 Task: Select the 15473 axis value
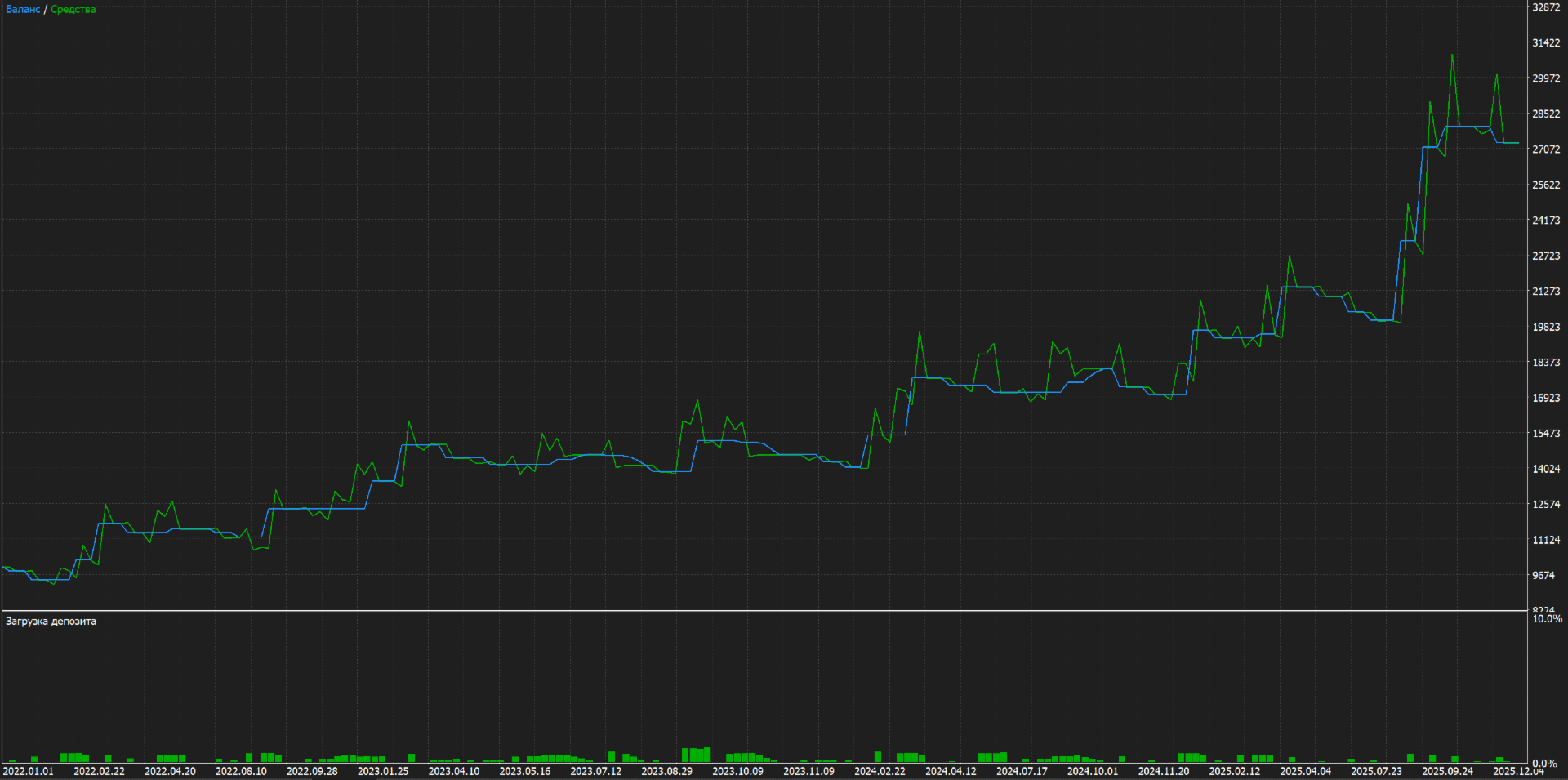tap(1546, 434)
